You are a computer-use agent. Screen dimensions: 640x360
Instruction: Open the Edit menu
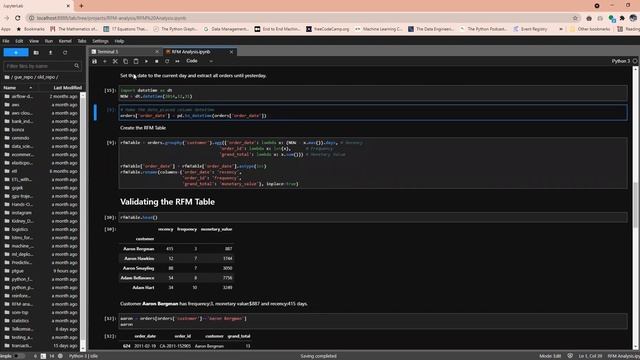pos(19,41)
